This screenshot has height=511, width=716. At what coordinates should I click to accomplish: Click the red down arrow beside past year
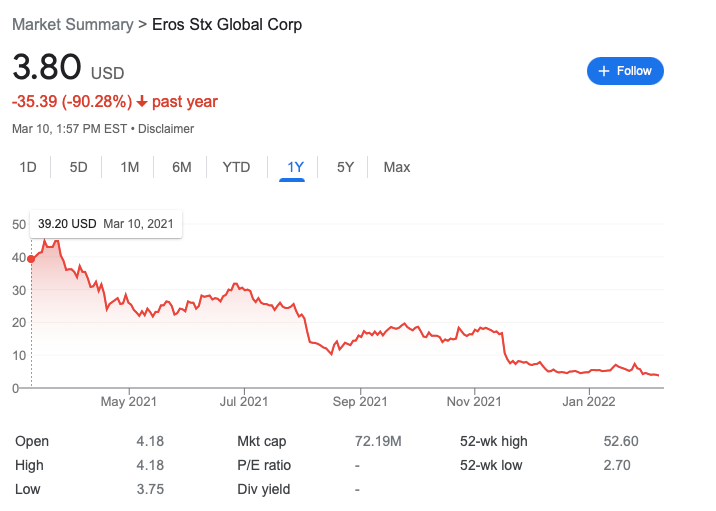142,101
